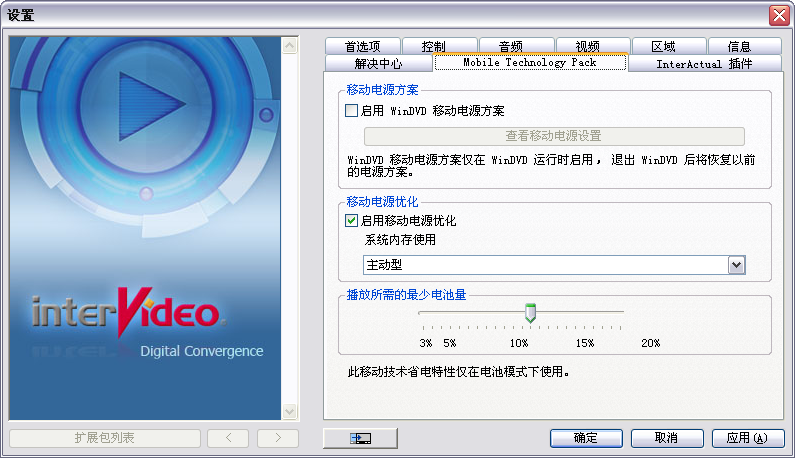Open the 解决中心 tab
The width and height of the screenshot is (795, 458).
[378, 63]
